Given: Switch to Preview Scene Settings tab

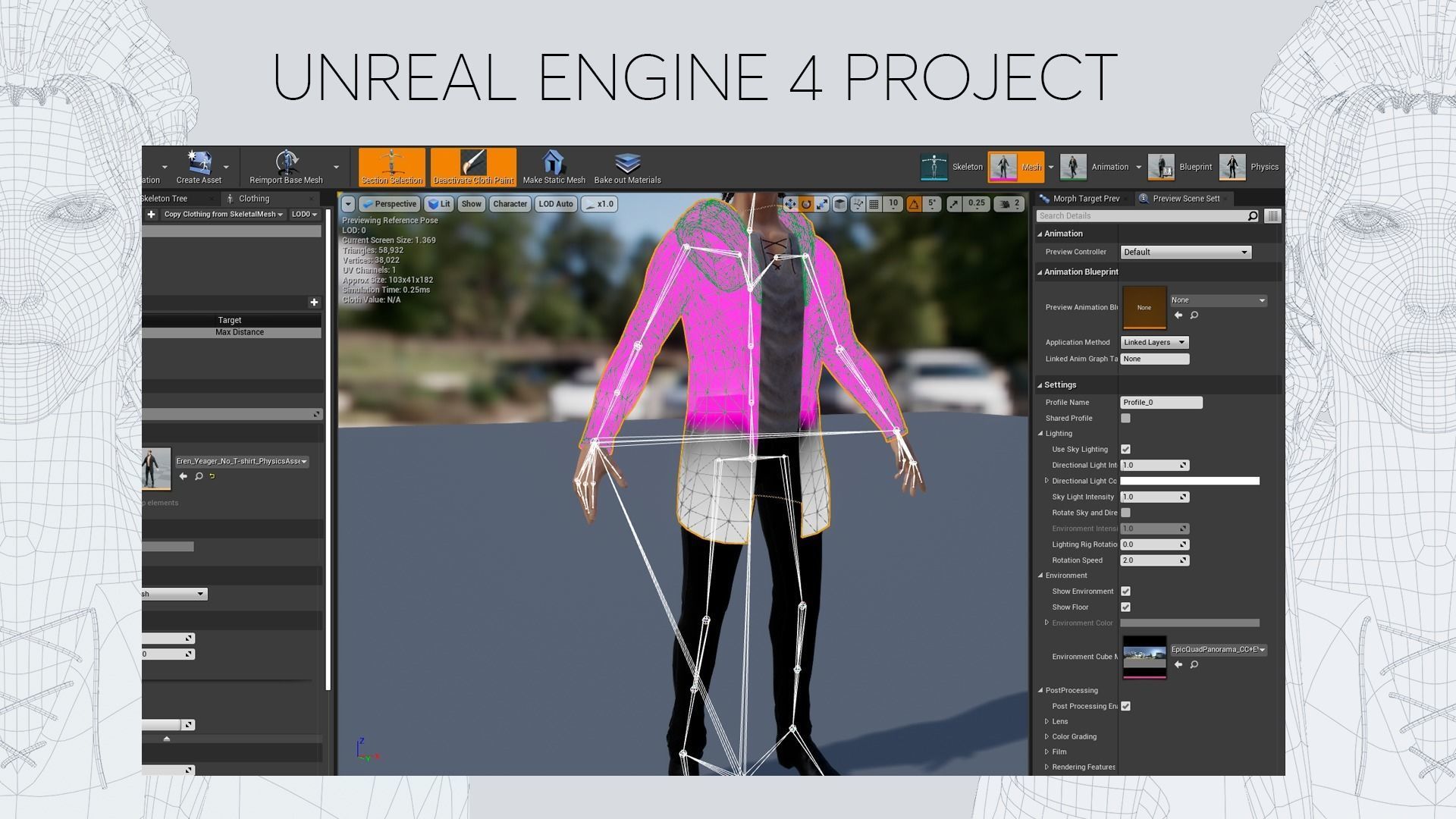Looking at the screenshot, I should click(1185, 199).
